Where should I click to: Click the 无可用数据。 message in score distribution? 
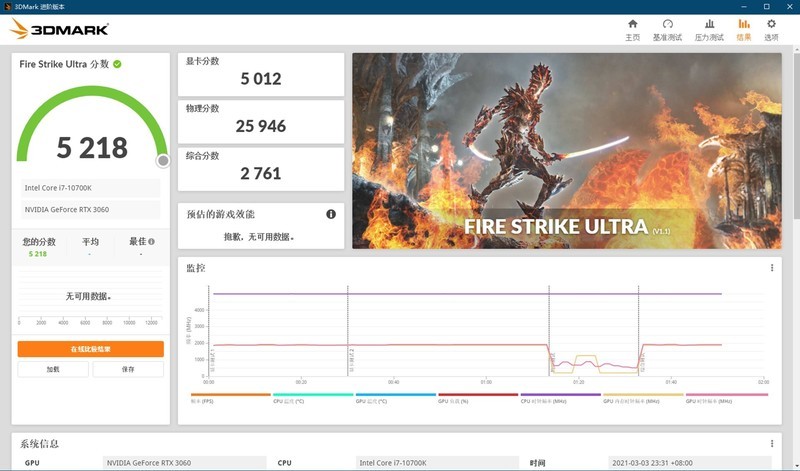[x=89, y=296]
